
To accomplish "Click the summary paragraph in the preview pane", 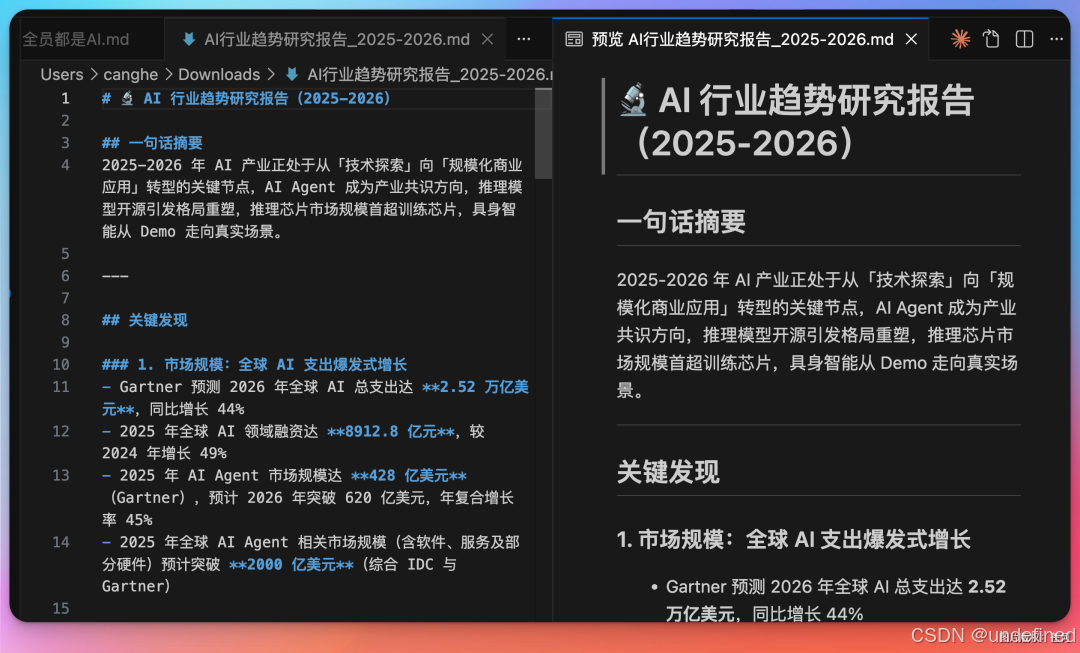I will click(x=817, y=335).
